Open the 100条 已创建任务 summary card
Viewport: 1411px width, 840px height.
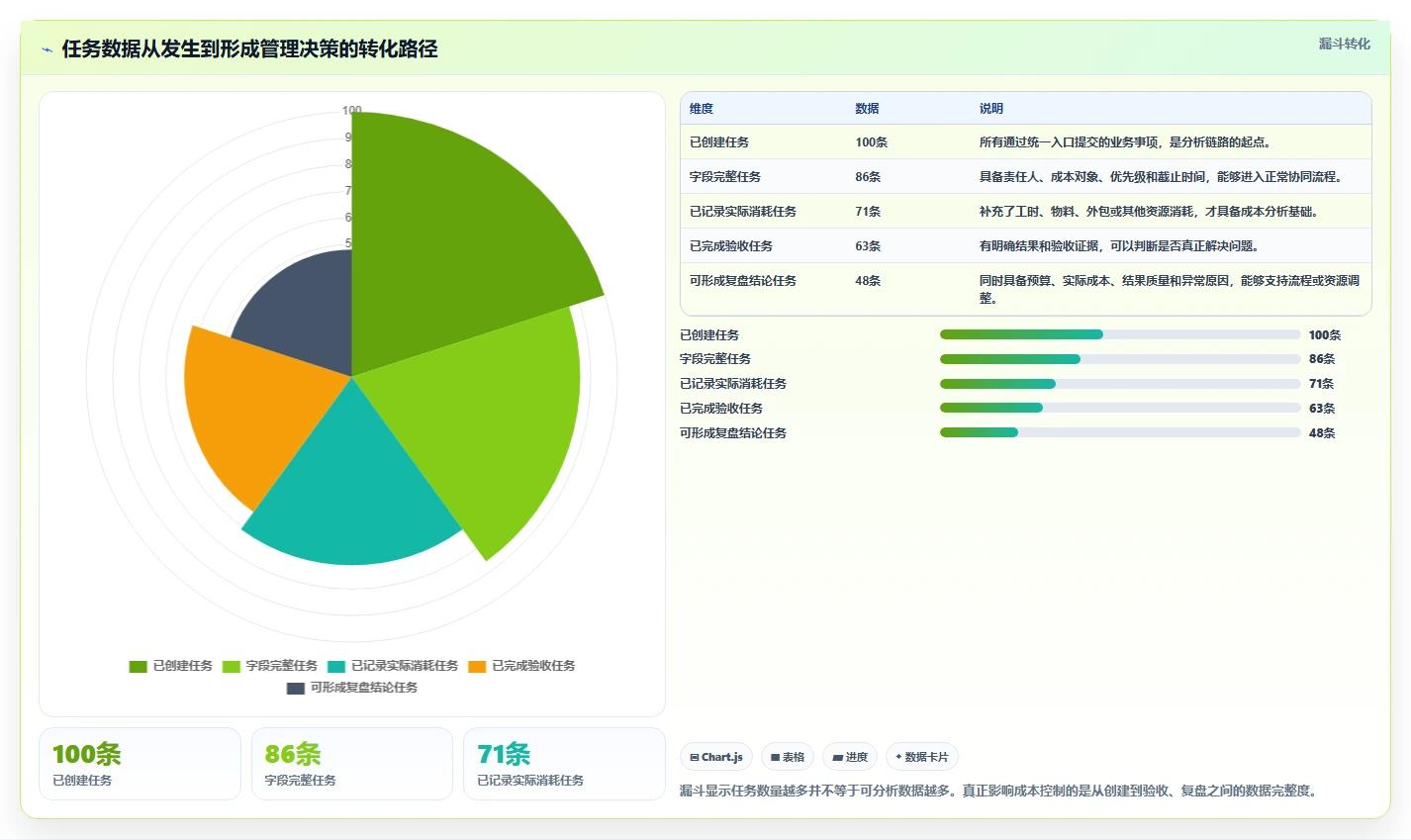coord(140,764)
